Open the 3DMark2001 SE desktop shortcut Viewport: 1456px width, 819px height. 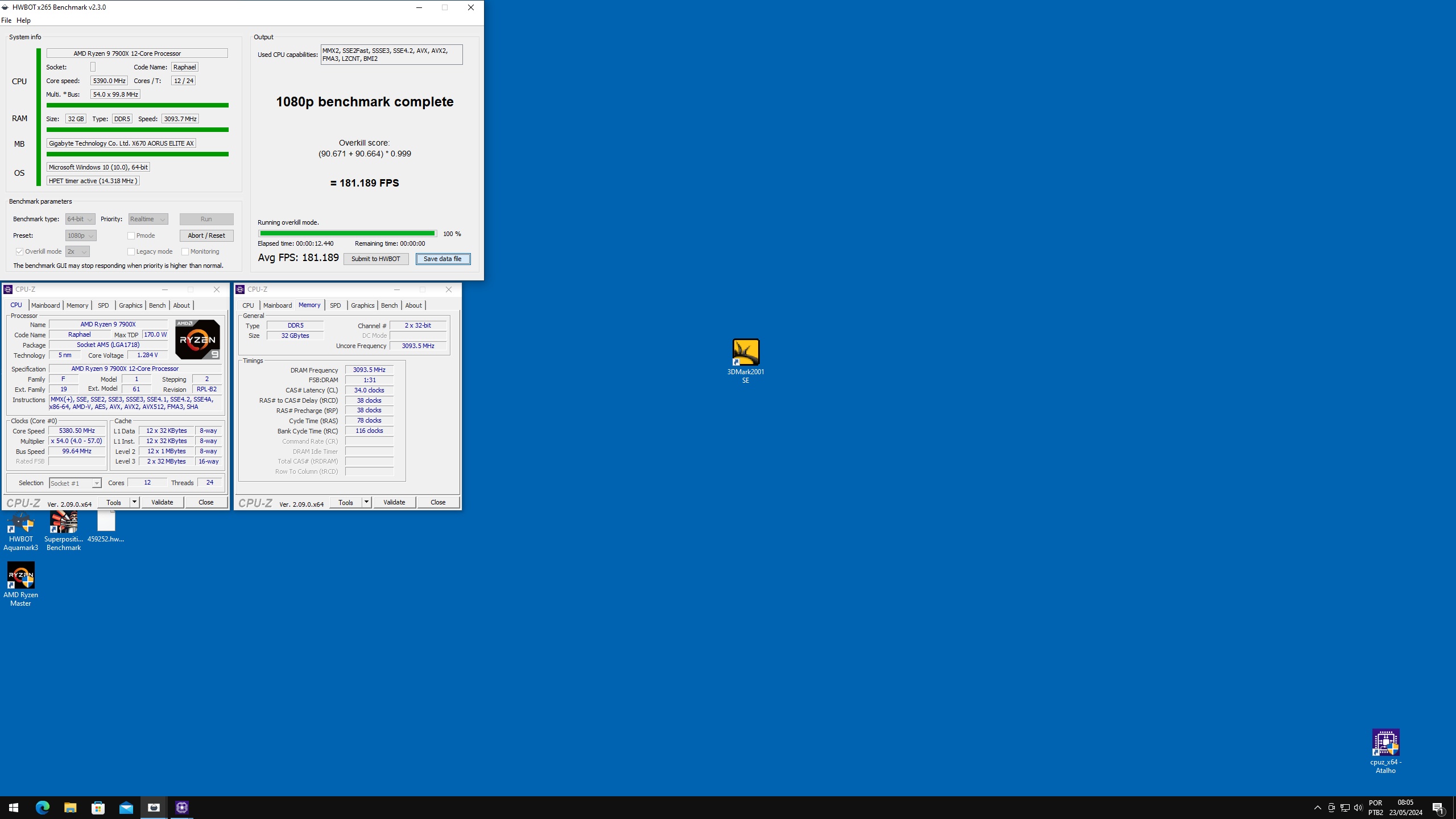[745, 361]
